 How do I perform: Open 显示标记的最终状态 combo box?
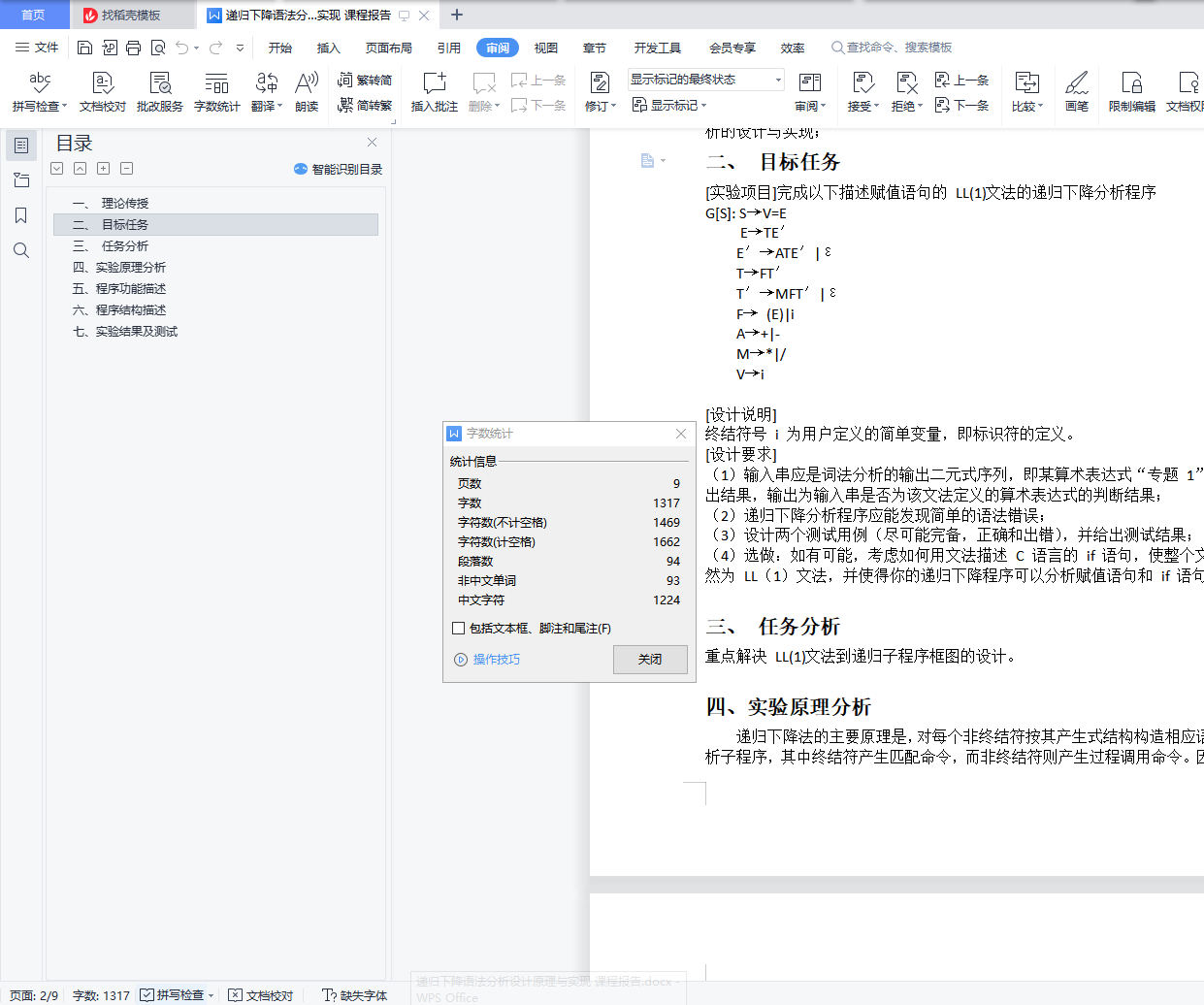tap(705, 80)
